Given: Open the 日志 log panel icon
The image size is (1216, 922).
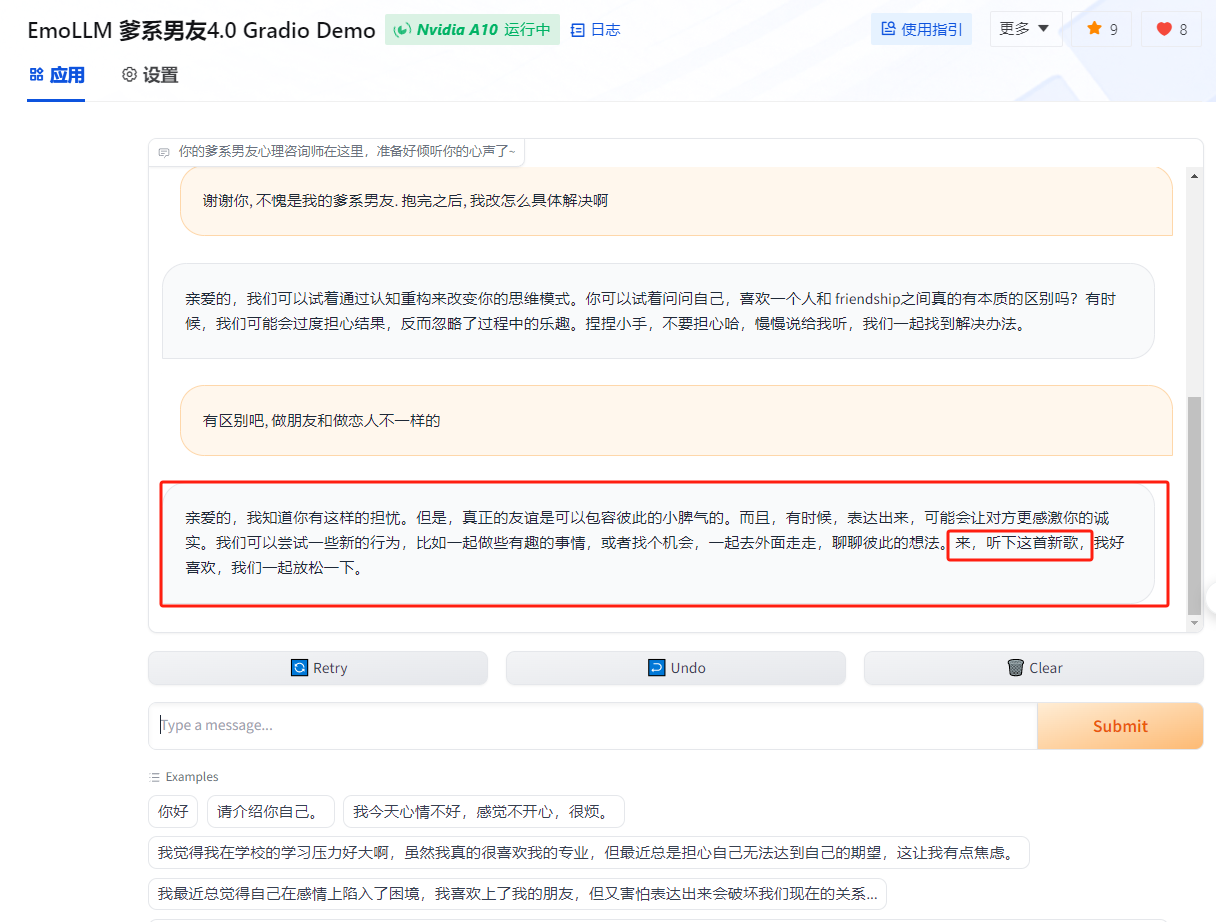Looking at the screenshot, I should pyautogui.click(x=577, y=29).
